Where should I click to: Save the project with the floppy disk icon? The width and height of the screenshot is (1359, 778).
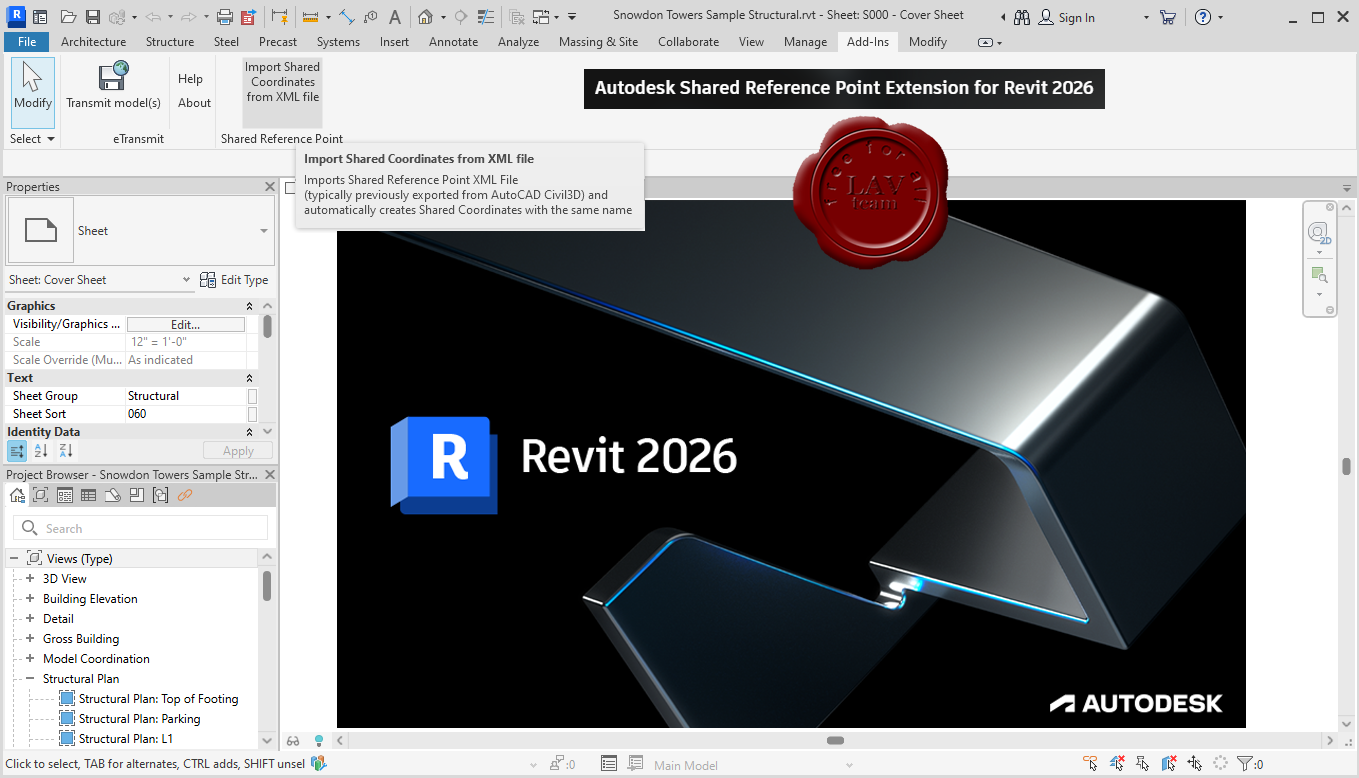93,17
